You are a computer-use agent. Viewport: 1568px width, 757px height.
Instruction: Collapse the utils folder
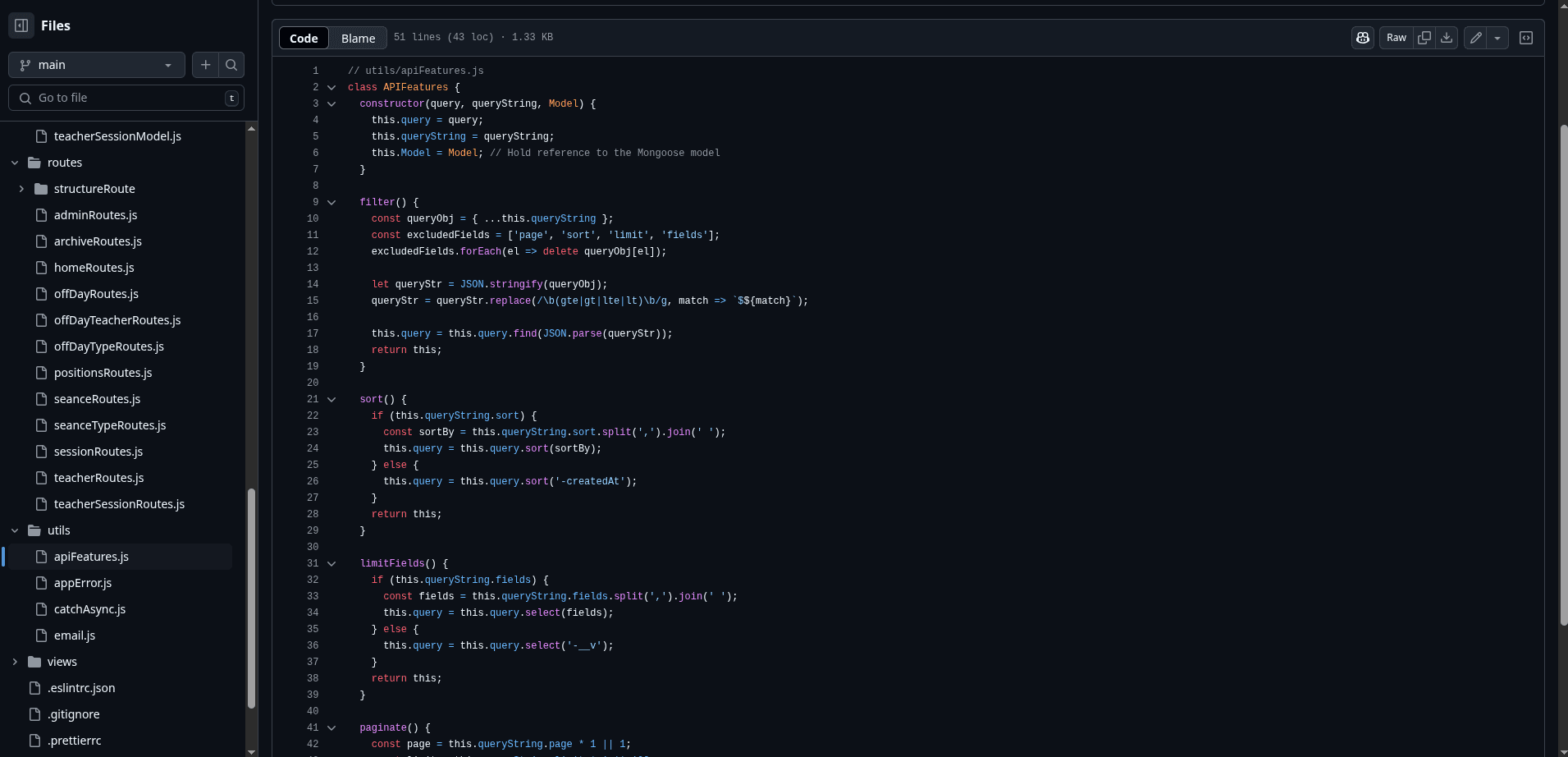(15, 530)
